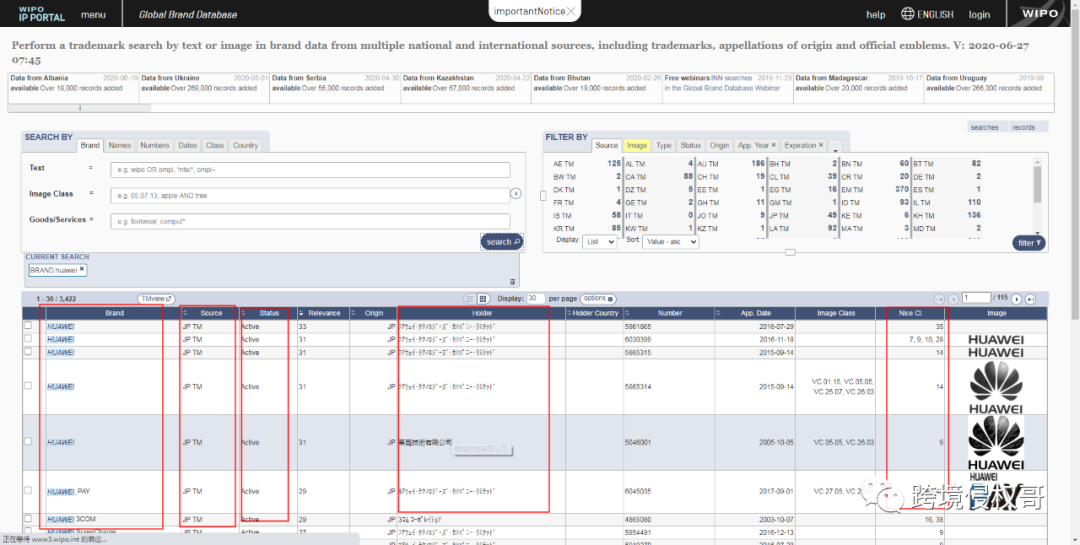Focus the Goods/Services input field
Viewport: 1080px width, 545px height.
[310, 221]
